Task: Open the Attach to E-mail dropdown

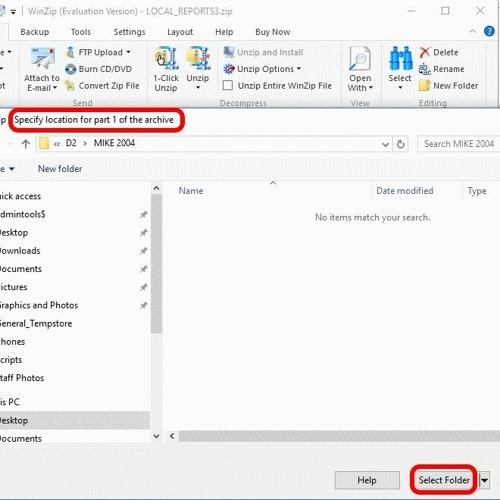Action: pyautogui.click(x=55, y=88)
